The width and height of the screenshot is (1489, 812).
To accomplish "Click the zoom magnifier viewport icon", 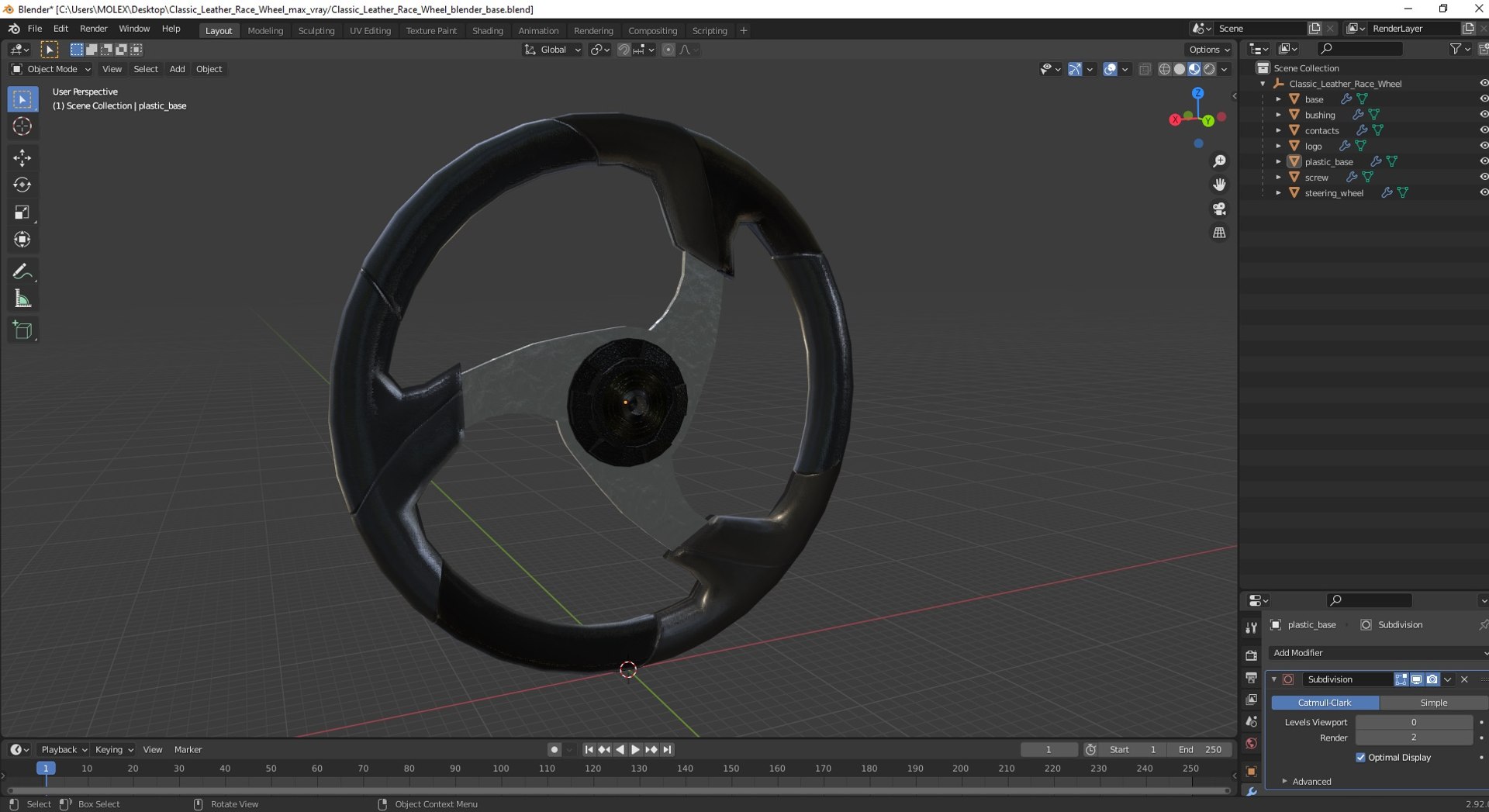I will coord(1219,161).
